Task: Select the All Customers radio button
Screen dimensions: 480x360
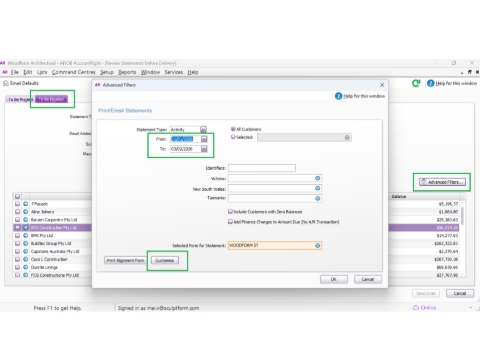Action: coord(233,129)
